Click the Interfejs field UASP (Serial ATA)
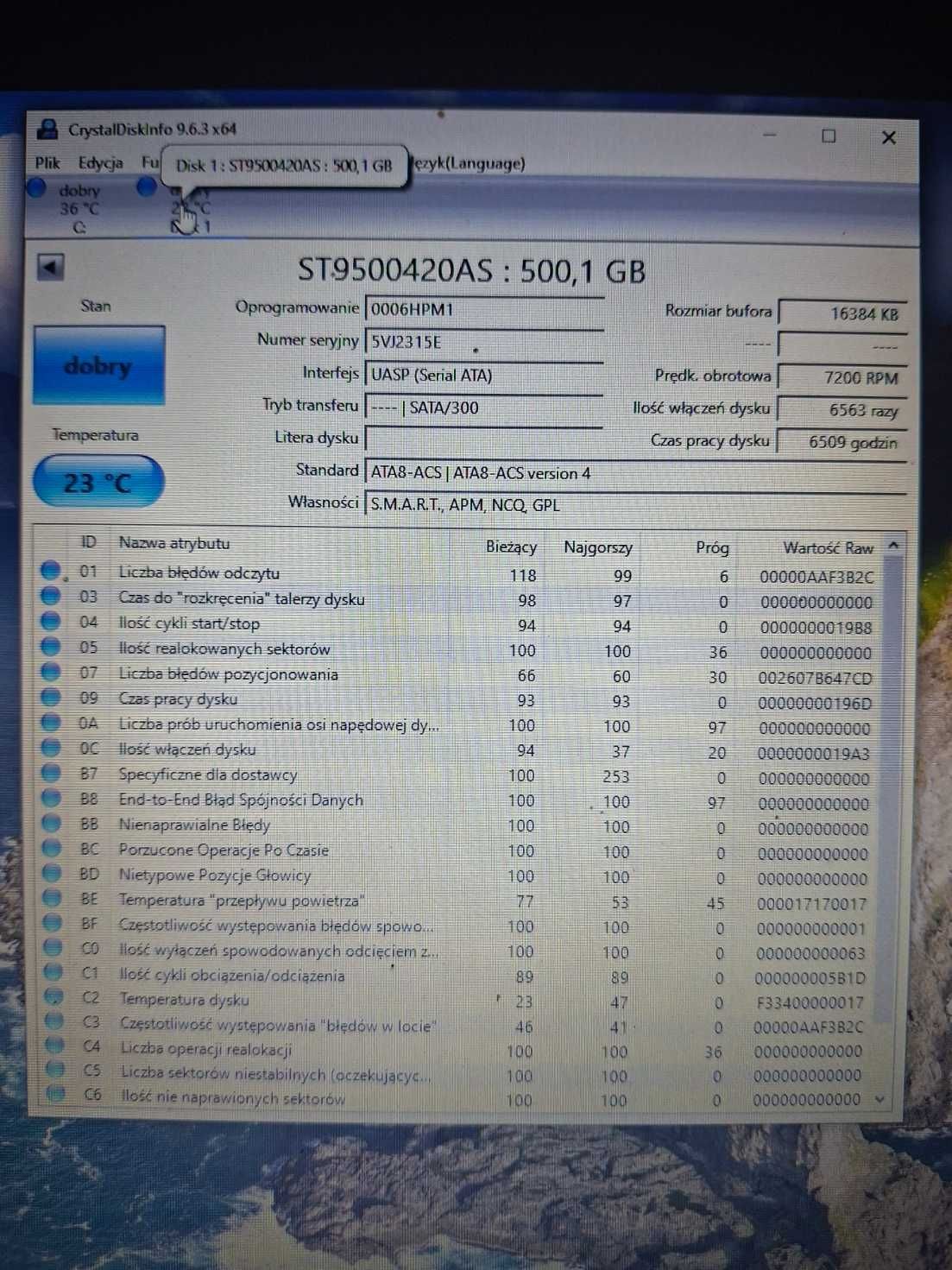Screen dimensions: 952x1270 [x=484, y=375]
